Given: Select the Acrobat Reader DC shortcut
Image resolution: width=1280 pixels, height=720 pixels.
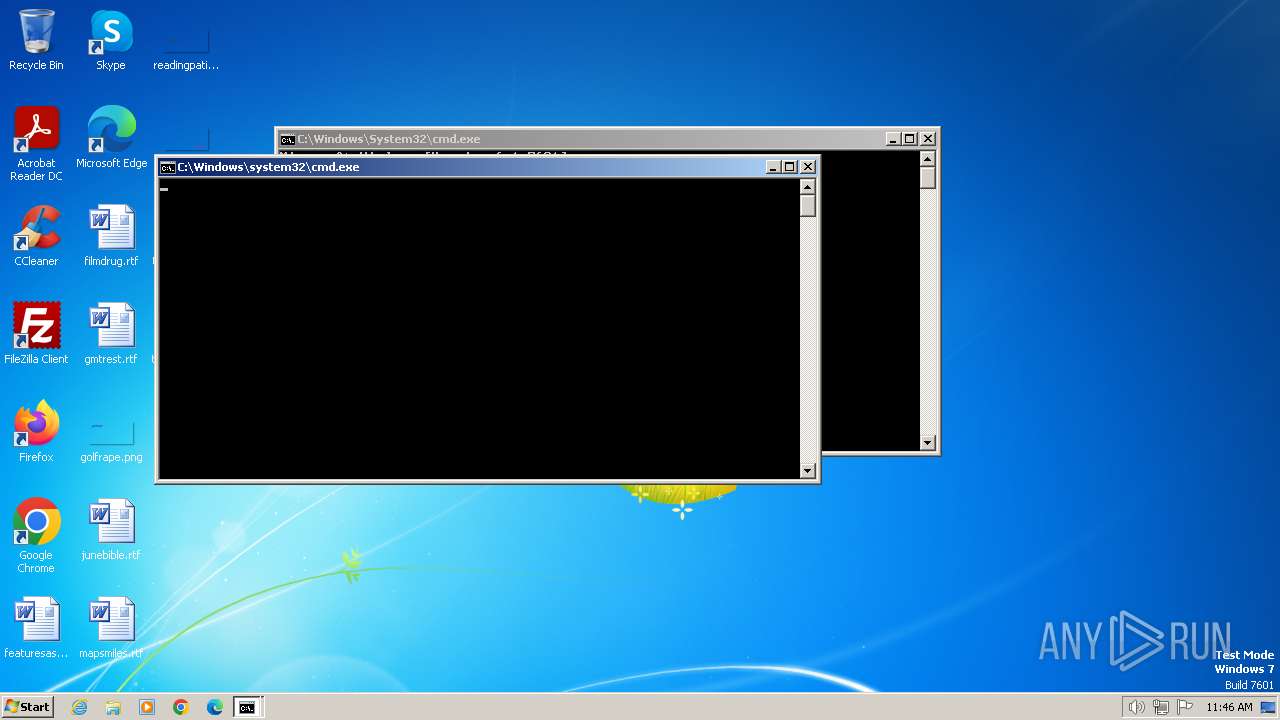Looking at the screenshot, I should 36,144.
